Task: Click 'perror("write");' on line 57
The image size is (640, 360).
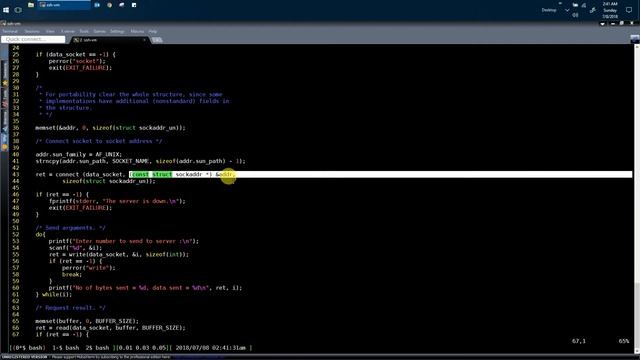Action: click(x=89, y=268)
